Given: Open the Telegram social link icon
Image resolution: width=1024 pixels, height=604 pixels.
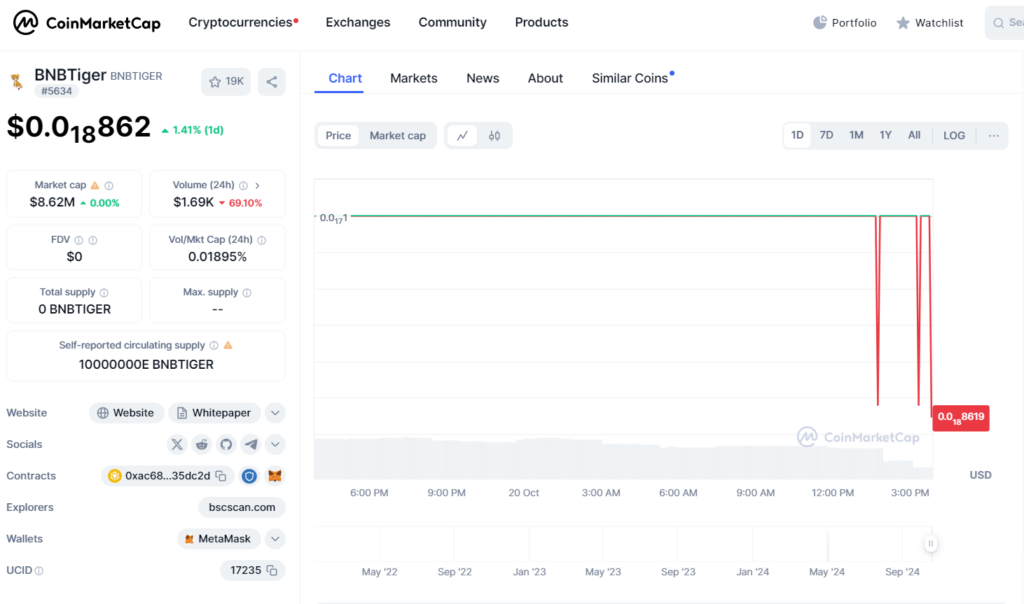Looking at the screenshot, I should 250,444.
